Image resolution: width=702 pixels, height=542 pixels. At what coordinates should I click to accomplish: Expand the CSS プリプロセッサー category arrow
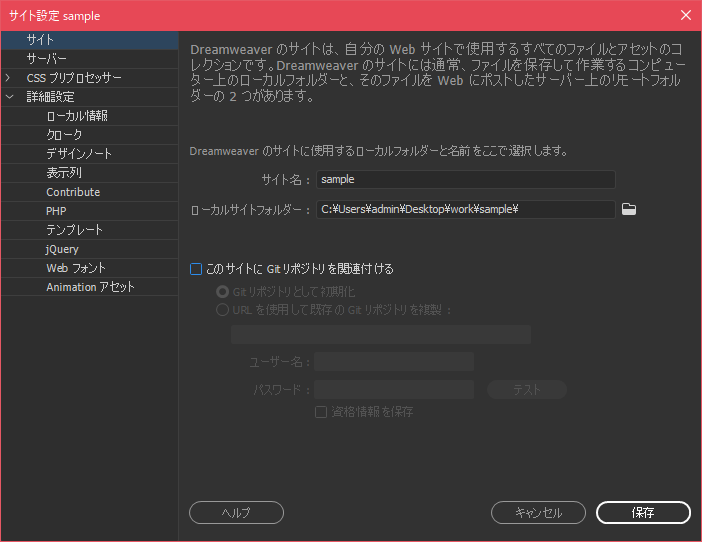click(x=8, y=78)
